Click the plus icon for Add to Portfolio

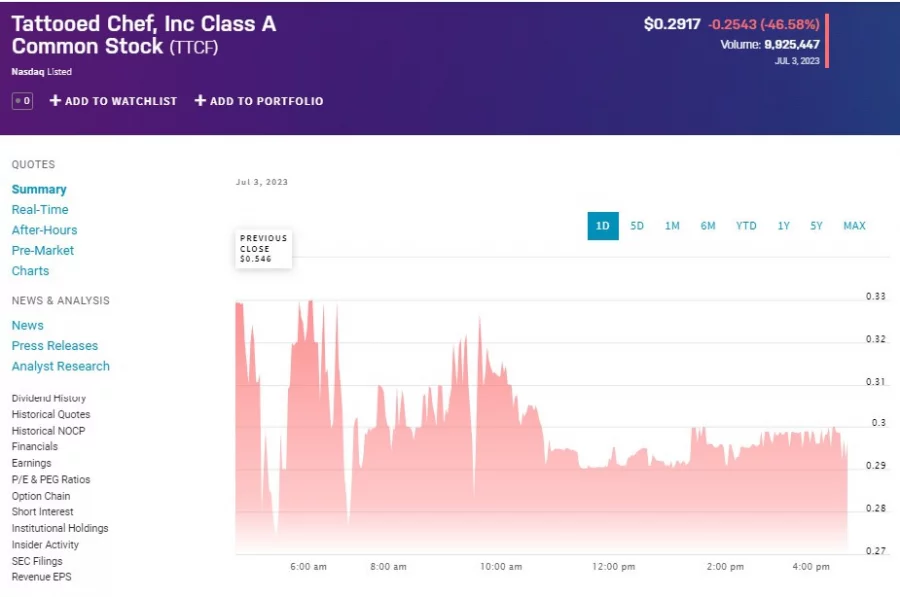tap(200, 101)
